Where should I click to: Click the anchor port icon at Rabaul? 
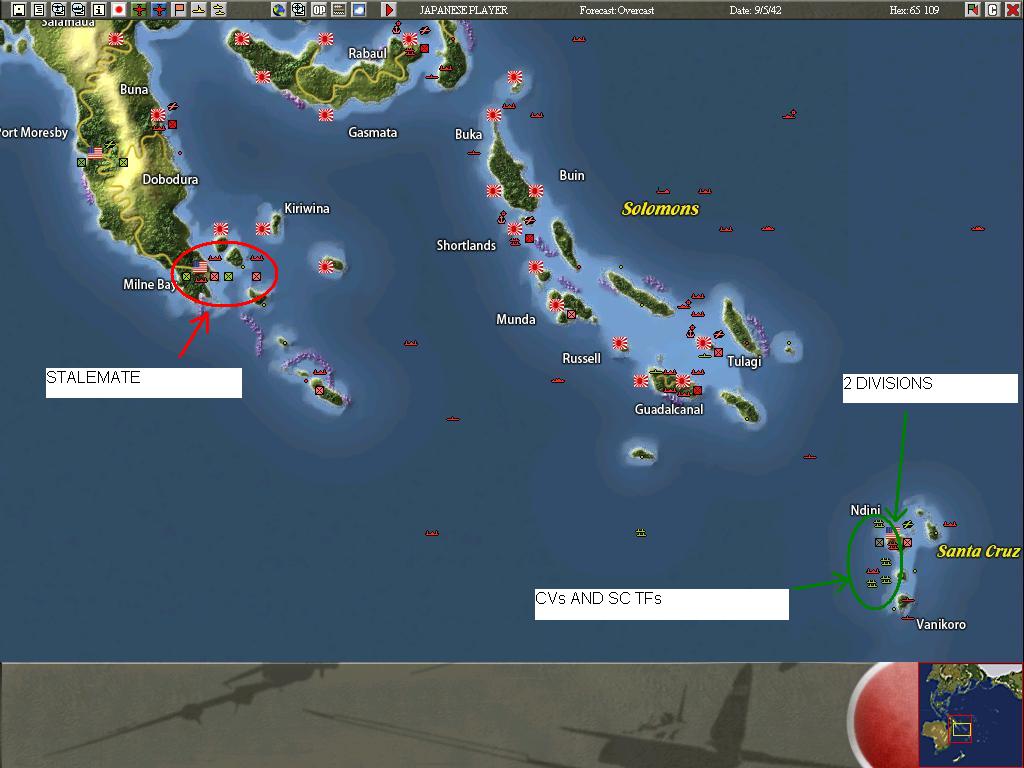point(396,28)
